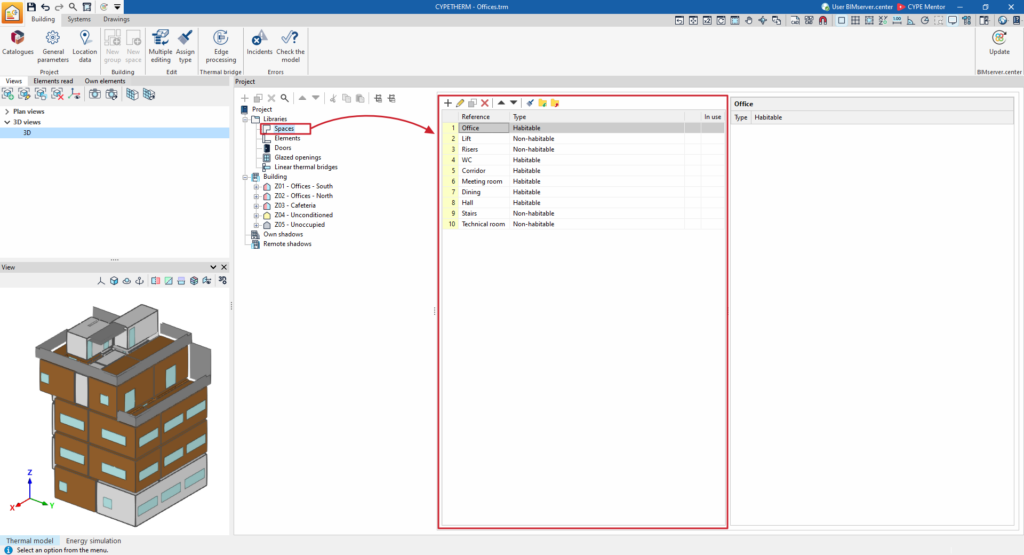Delete selected space with red X

(x=485, y=103)
